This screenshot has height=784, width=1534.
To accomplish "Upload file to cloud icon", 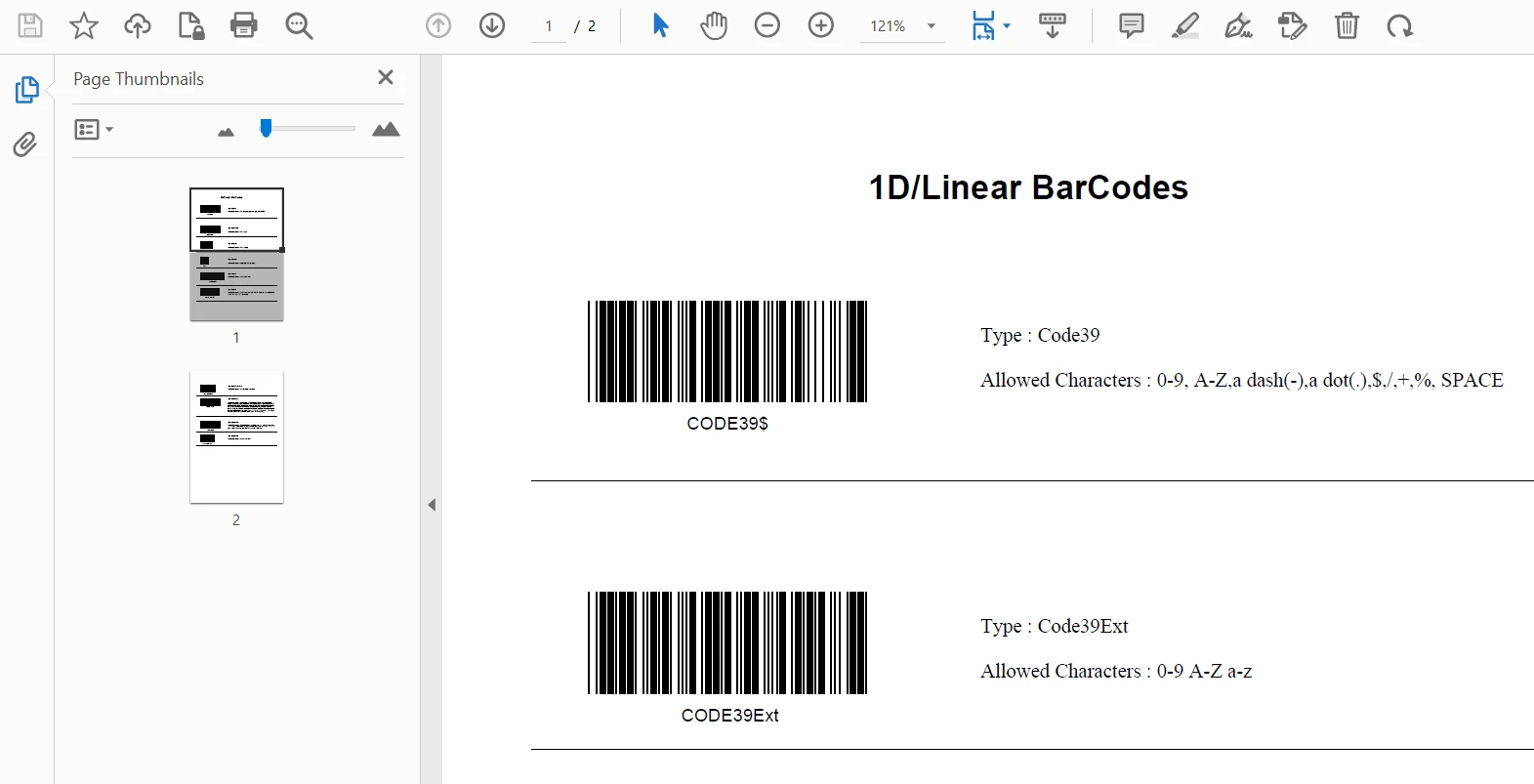I will pos(138,26).
